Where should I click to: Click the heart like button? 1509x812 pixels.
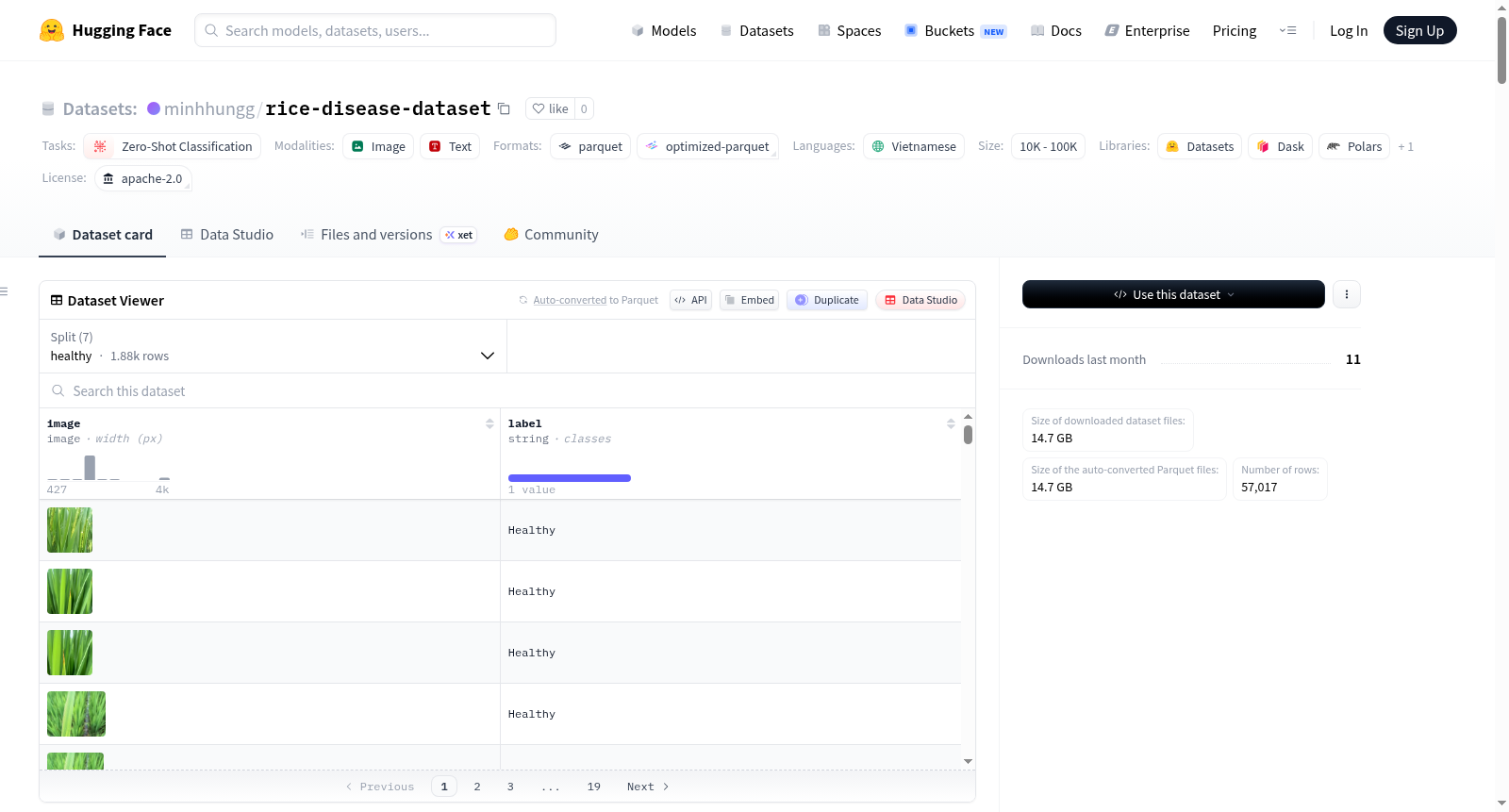tap(550, 108)
